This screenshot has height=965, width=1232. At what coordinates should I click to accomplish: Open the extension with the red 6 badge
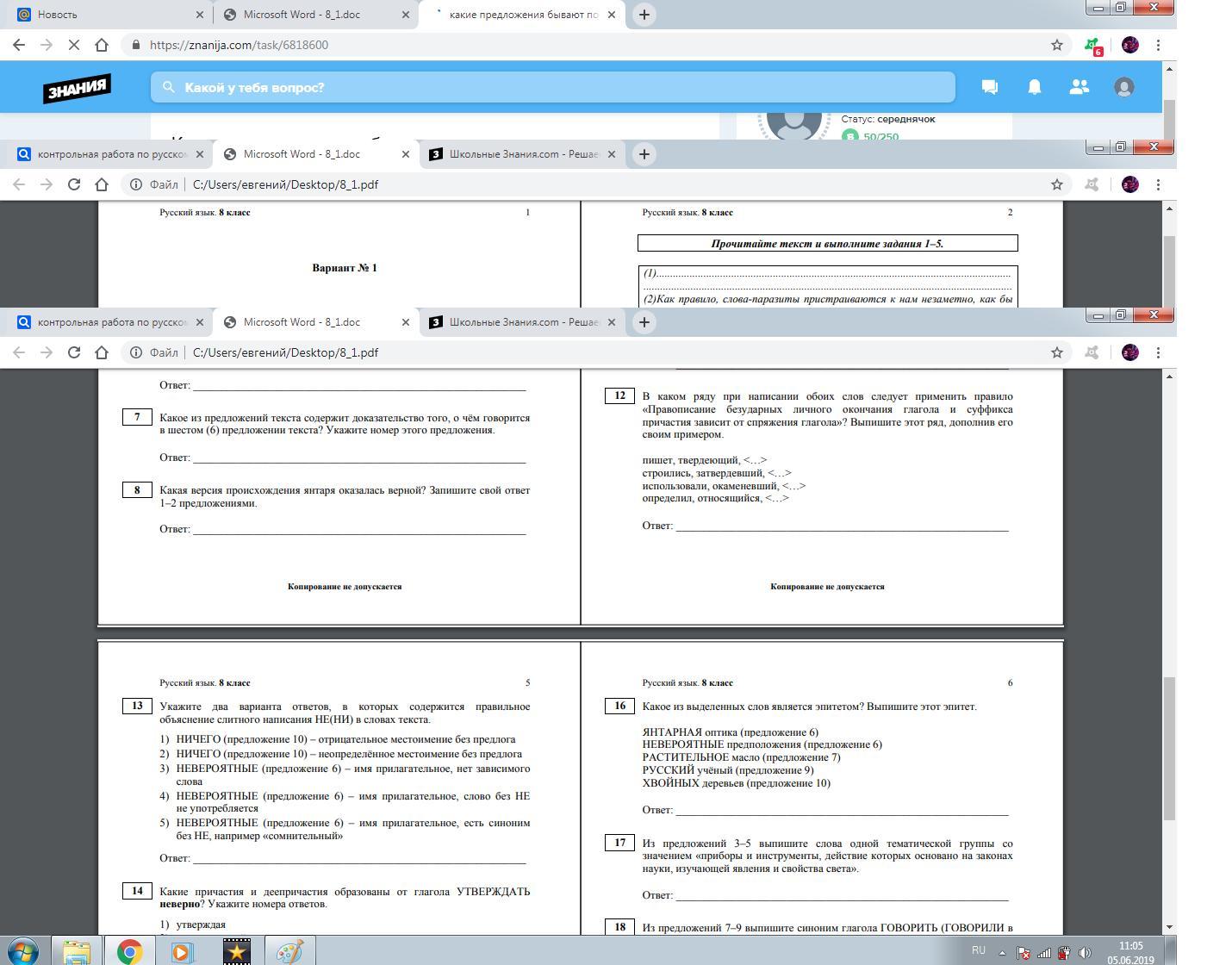click(x=1092, y=46)
